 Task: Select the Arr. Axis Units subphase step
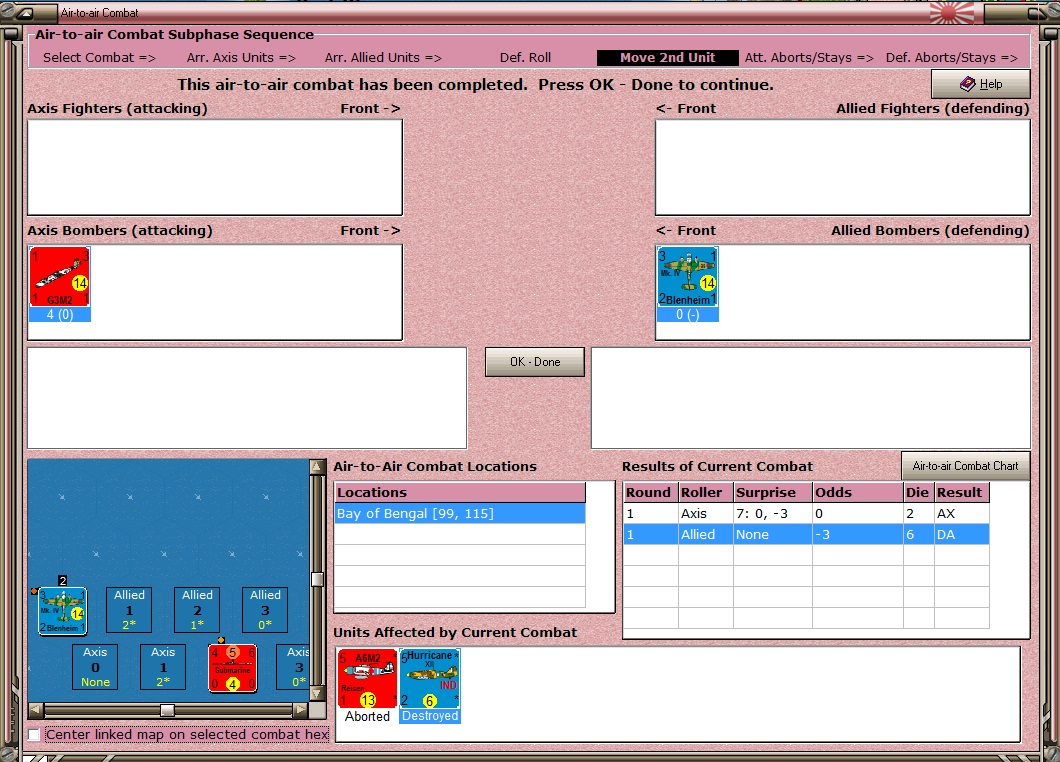[241, 57]
